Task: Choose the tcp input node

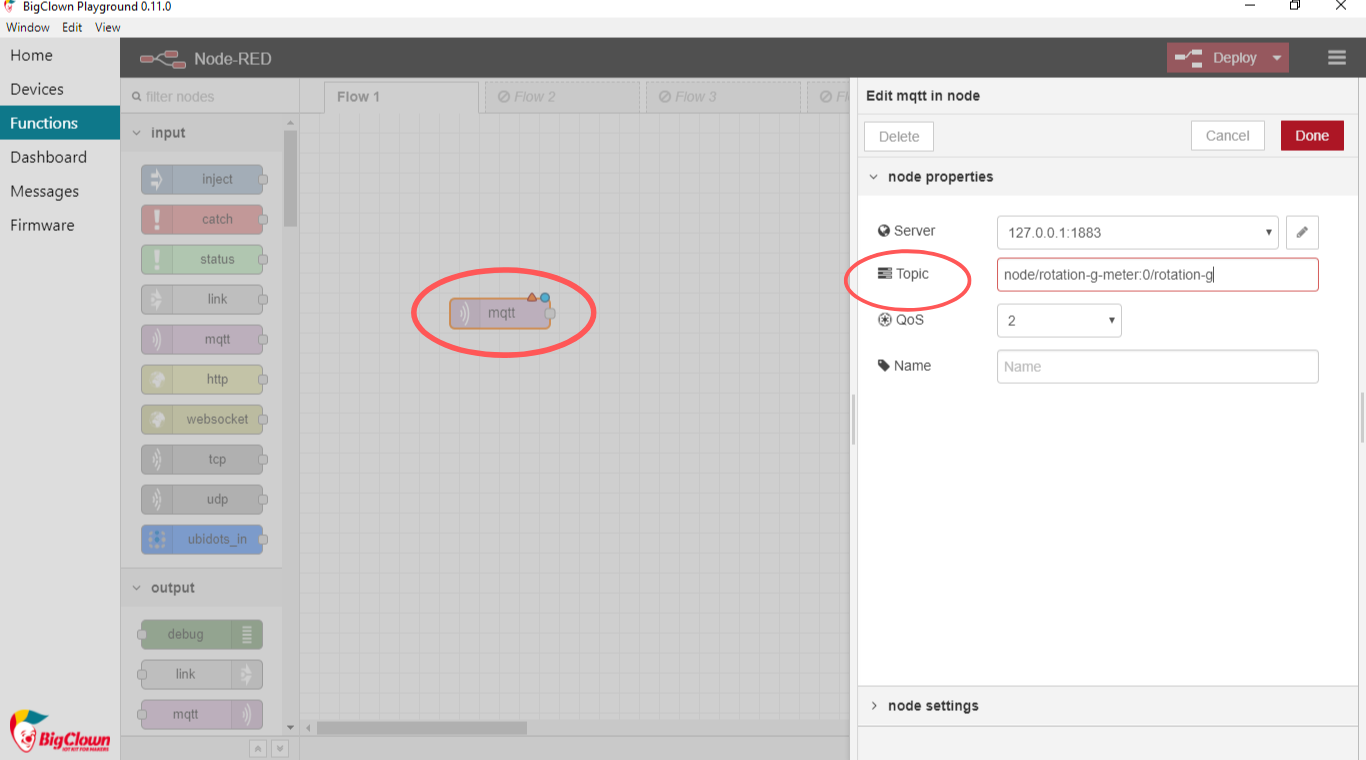Action: pyautogui.click(x=202, y=459)
